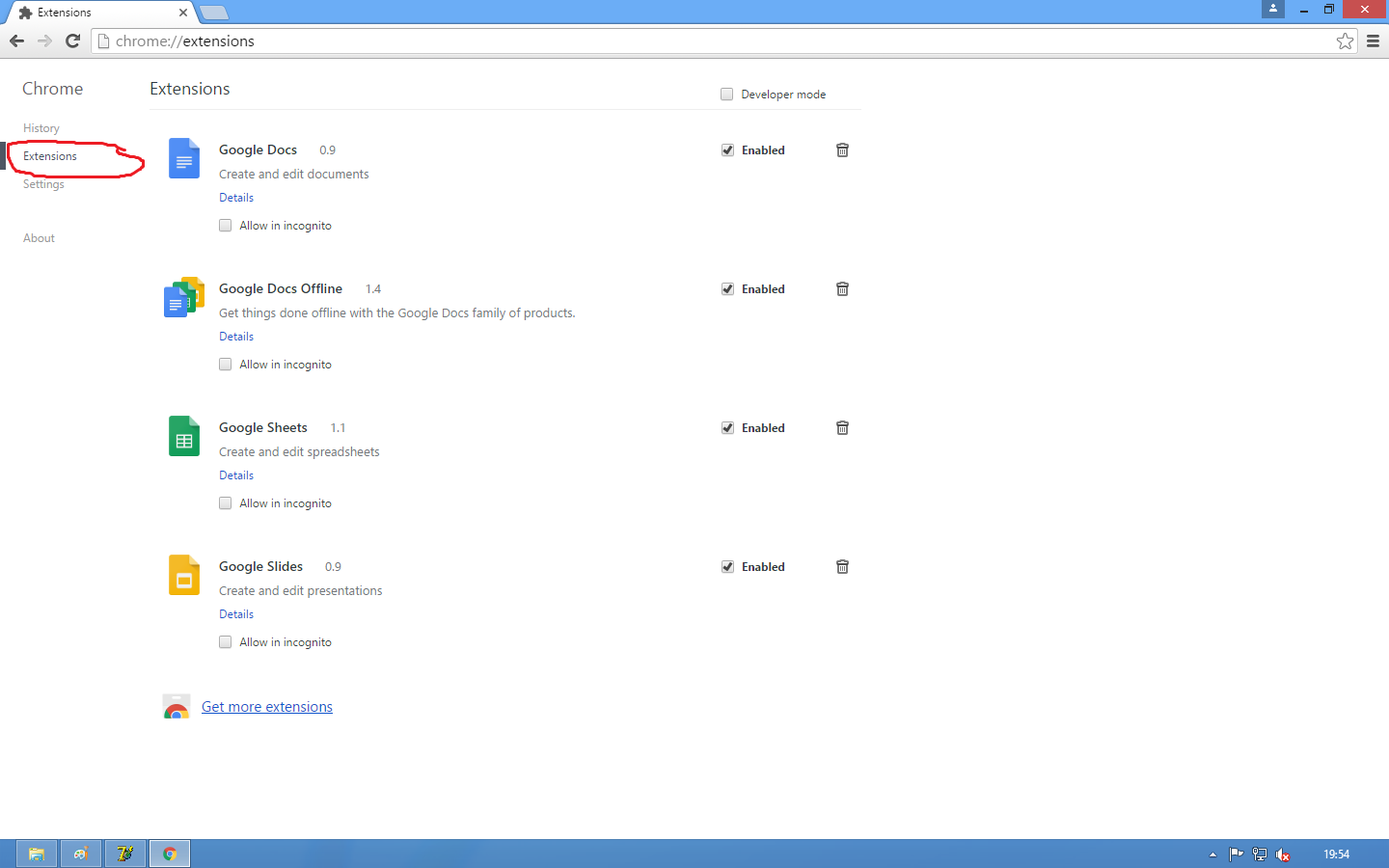
Task: Uncheck Enabled for Google Sheets
Action: 727,428
